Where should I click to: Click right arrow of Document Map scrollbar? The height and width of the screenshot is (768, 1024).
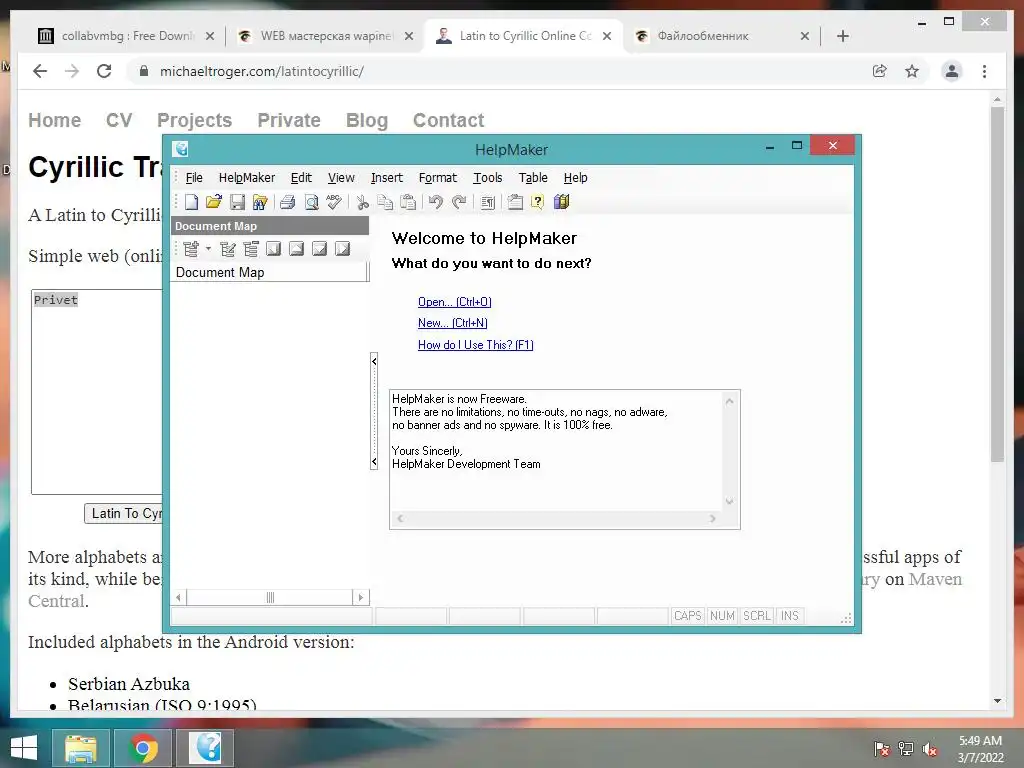360,598
